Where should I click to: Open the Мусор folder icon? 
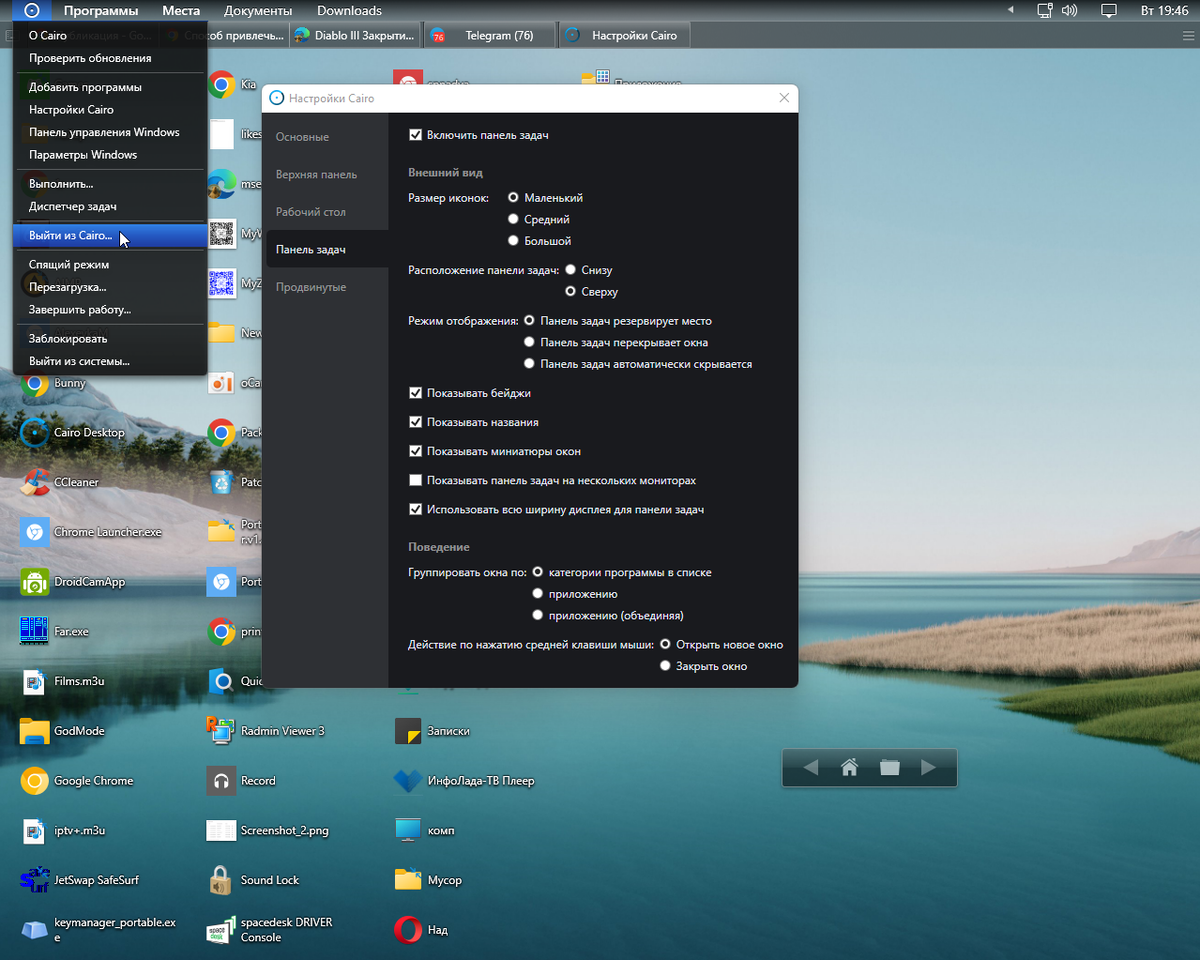coord(408,880)
